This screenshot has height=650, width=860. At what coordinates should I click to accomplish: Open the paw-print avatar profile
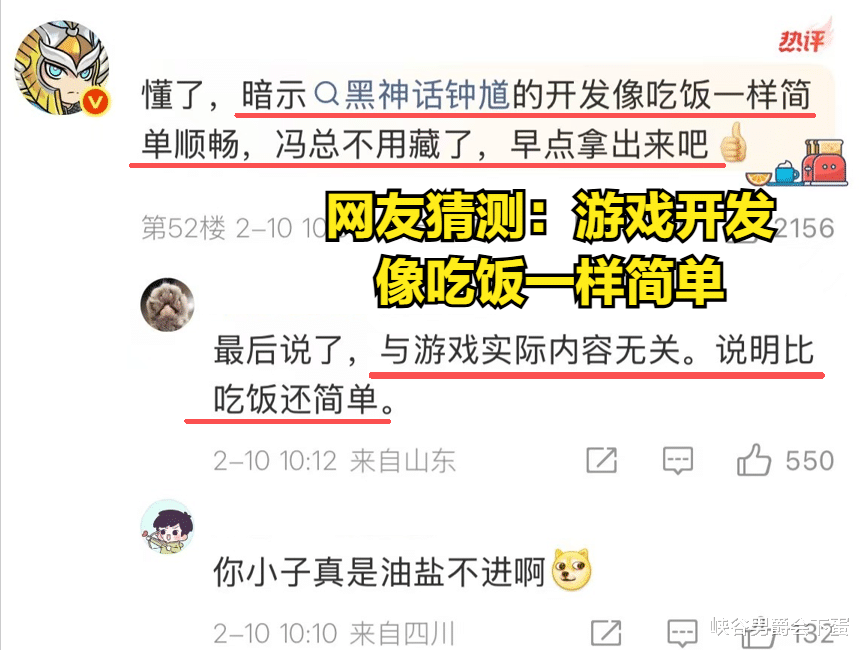click(167, 304)
